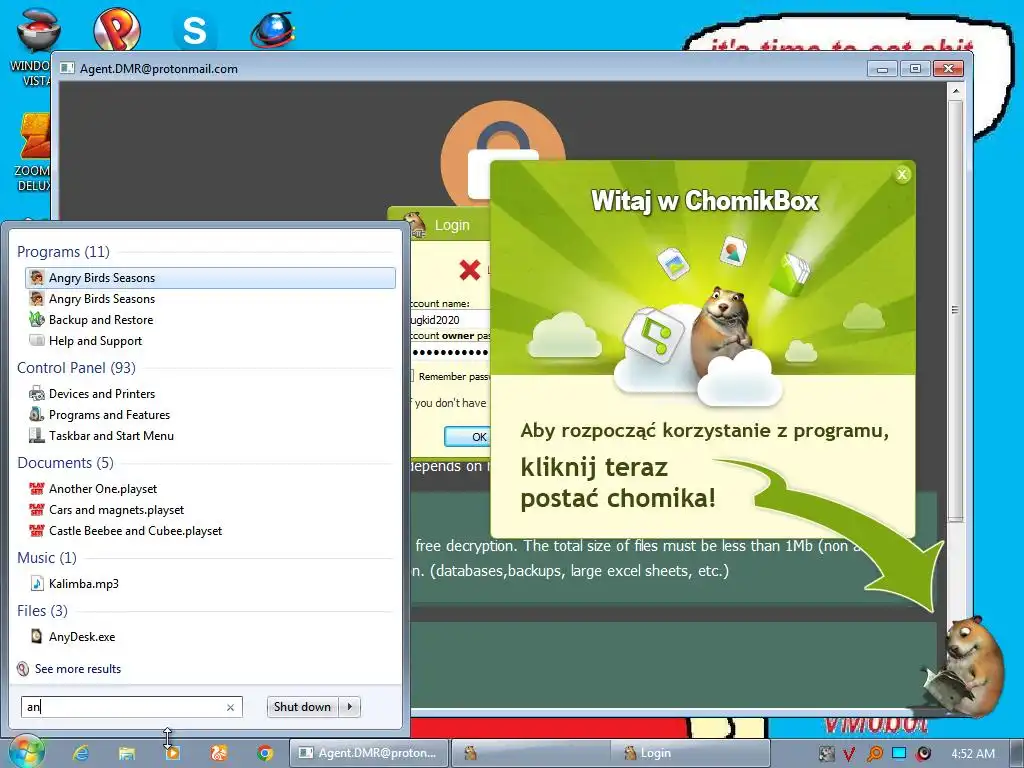Click the orange magnifier tray icon

point(874,754)
